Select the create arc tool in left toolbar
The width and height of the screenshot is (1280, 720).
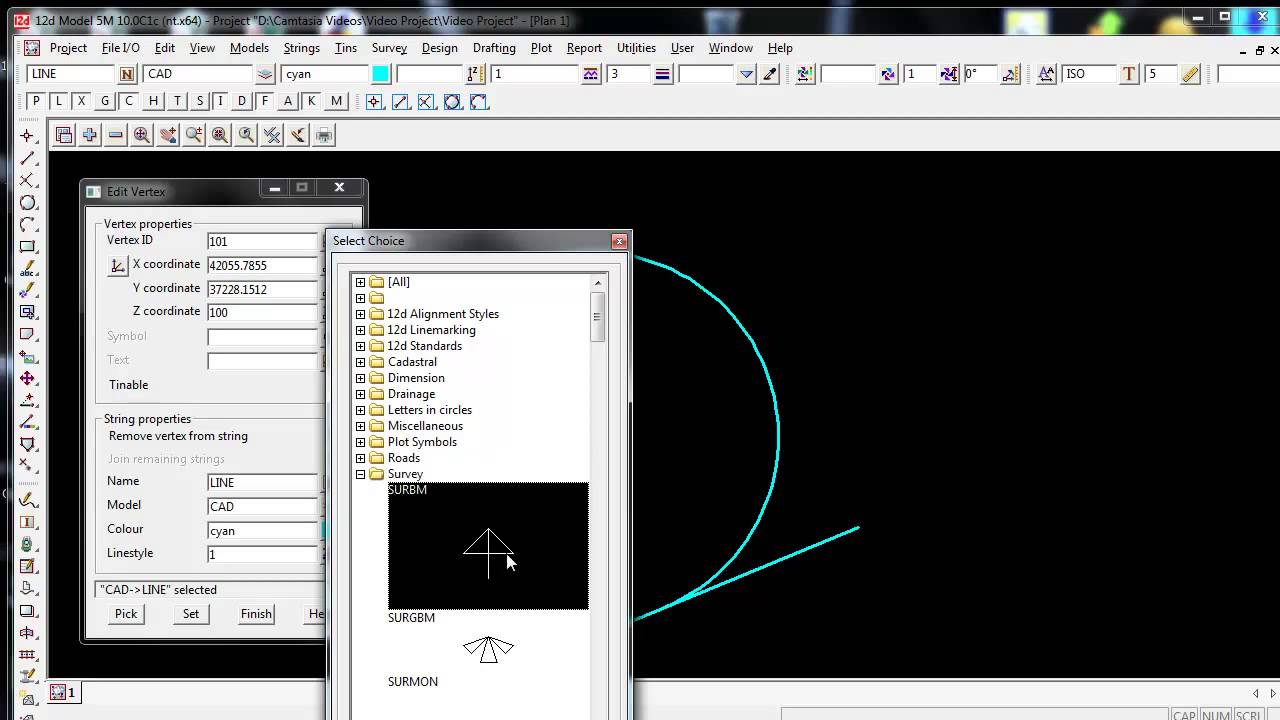tap(28, 225)
